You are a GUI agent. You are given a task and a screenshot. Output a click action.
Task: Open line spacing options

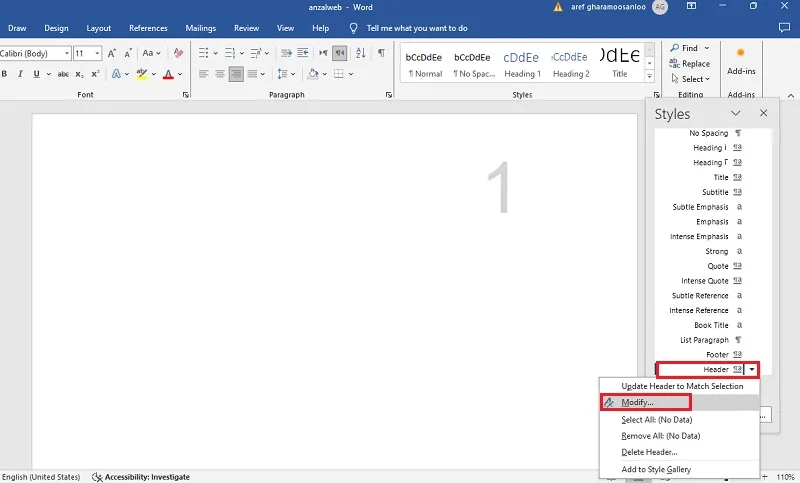pyautogui.click(x=286, y=74)
